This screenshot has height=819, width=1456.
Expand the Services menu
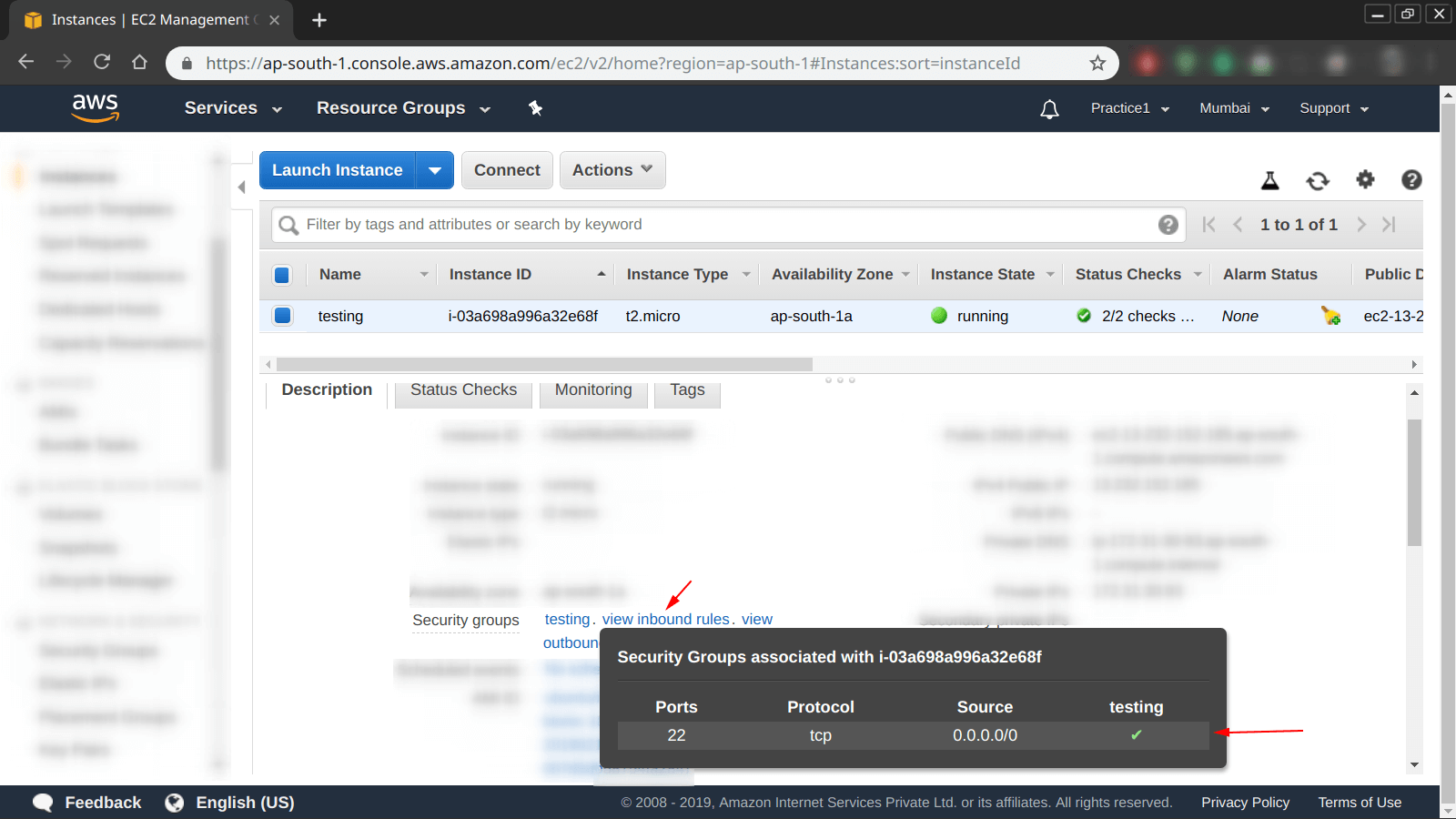click(233, 108)
